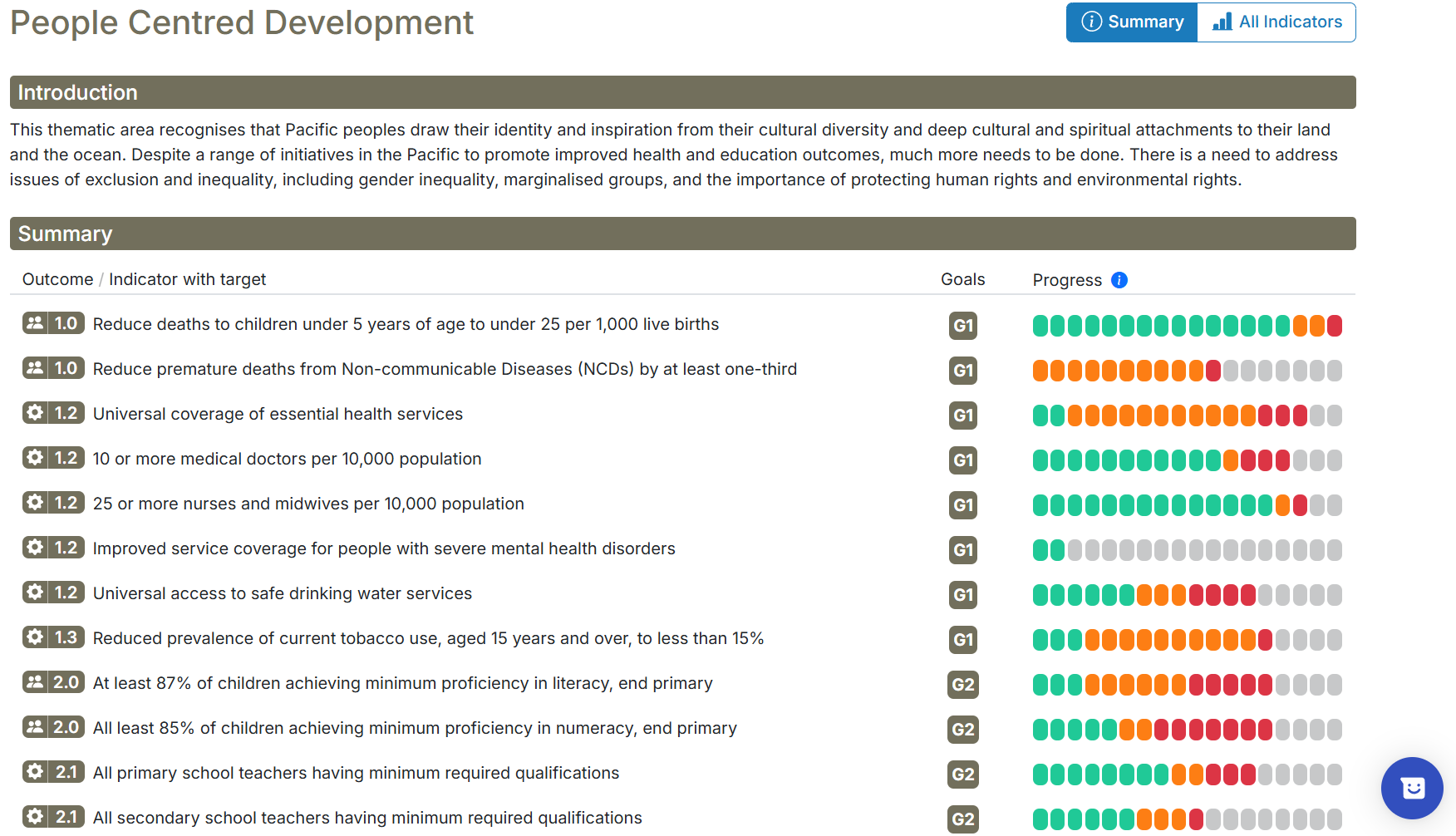The image size is (1456, 836).
Task: Open 'Improved service coverage' mental health indicator
Action: click(x=384, y=548)
